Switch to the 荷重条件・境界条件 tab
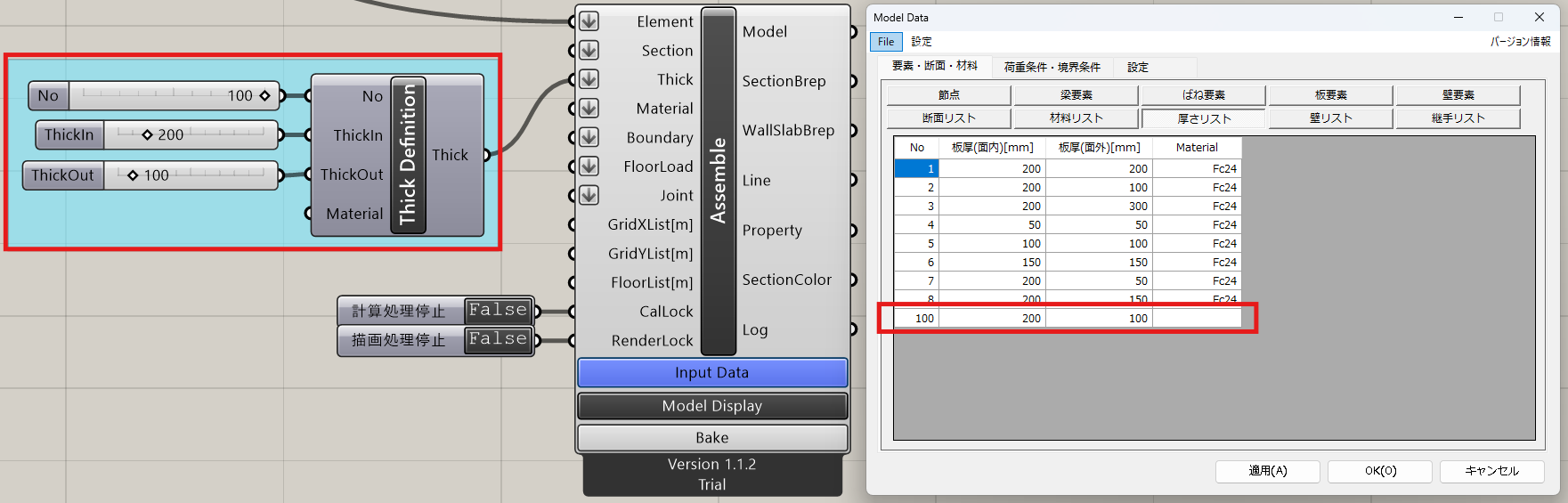Viewport: 1568px width, 503px height. (x=1052, y=67)
